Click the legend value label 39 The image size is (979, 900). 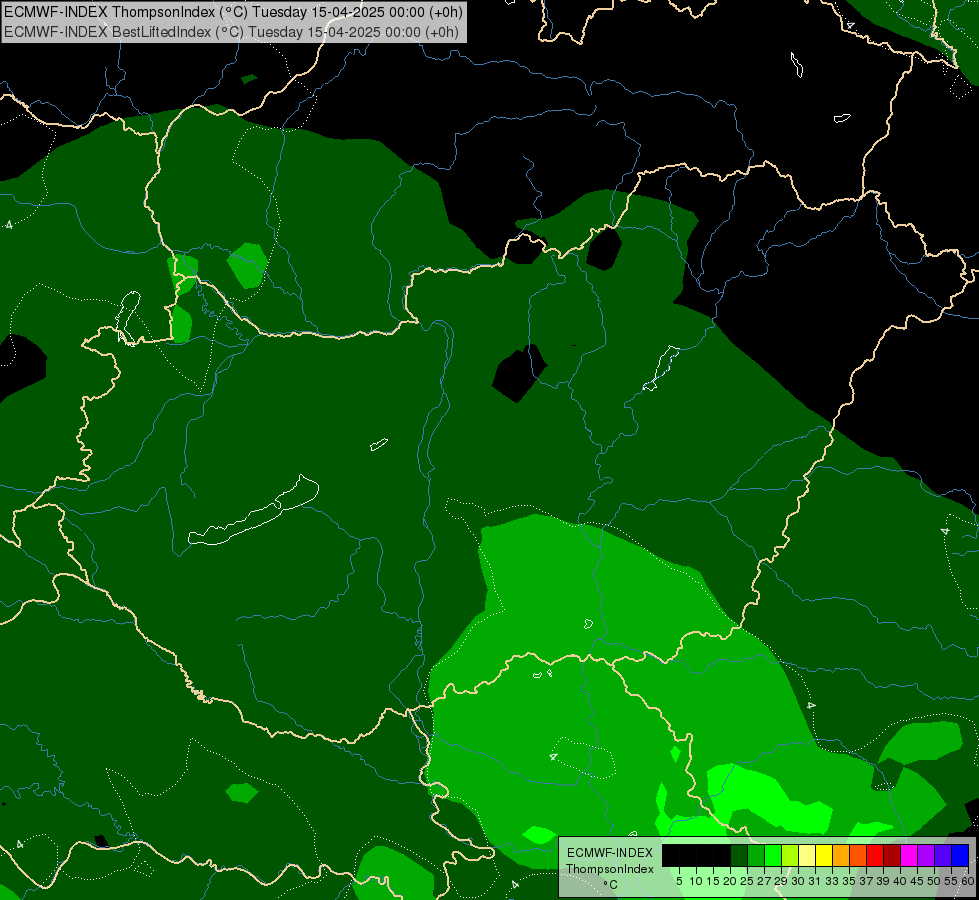[883, 881]
